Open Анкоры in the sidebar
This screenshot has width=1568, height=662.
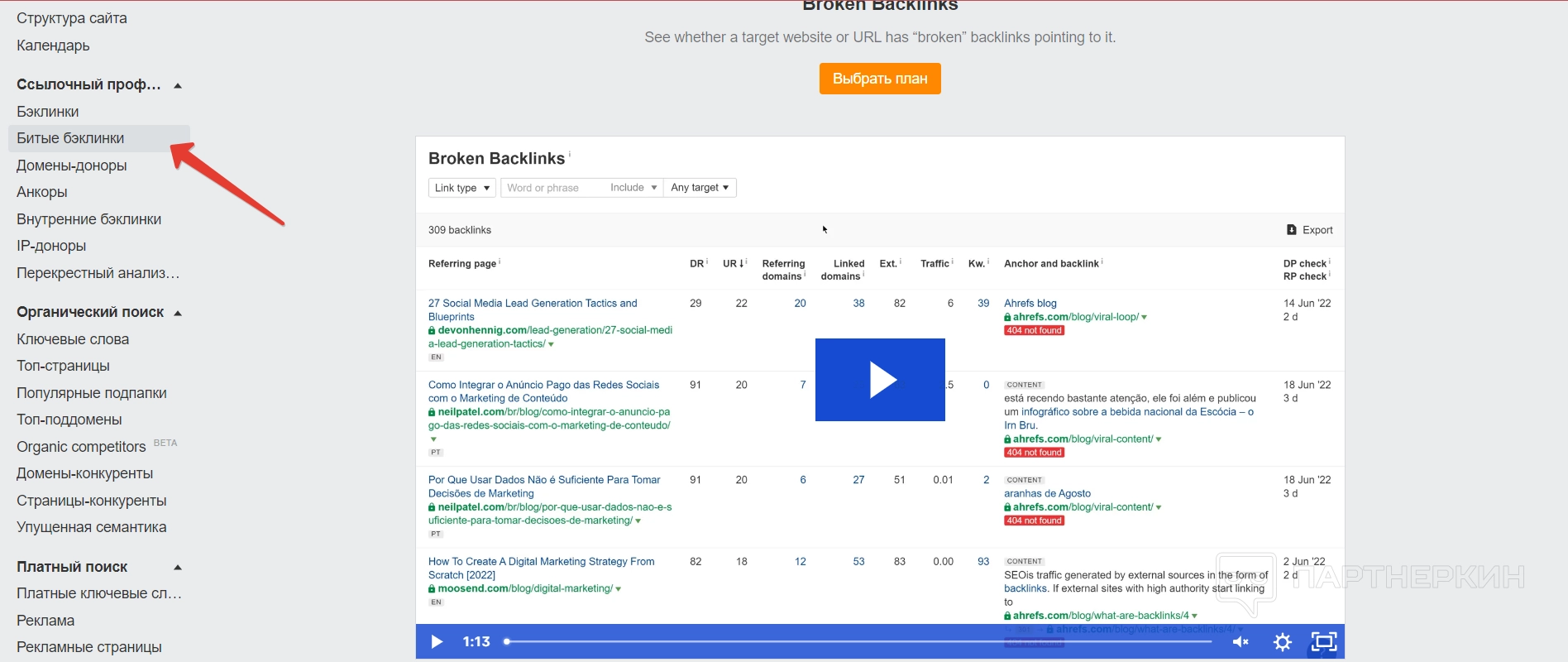coord(42,192)
